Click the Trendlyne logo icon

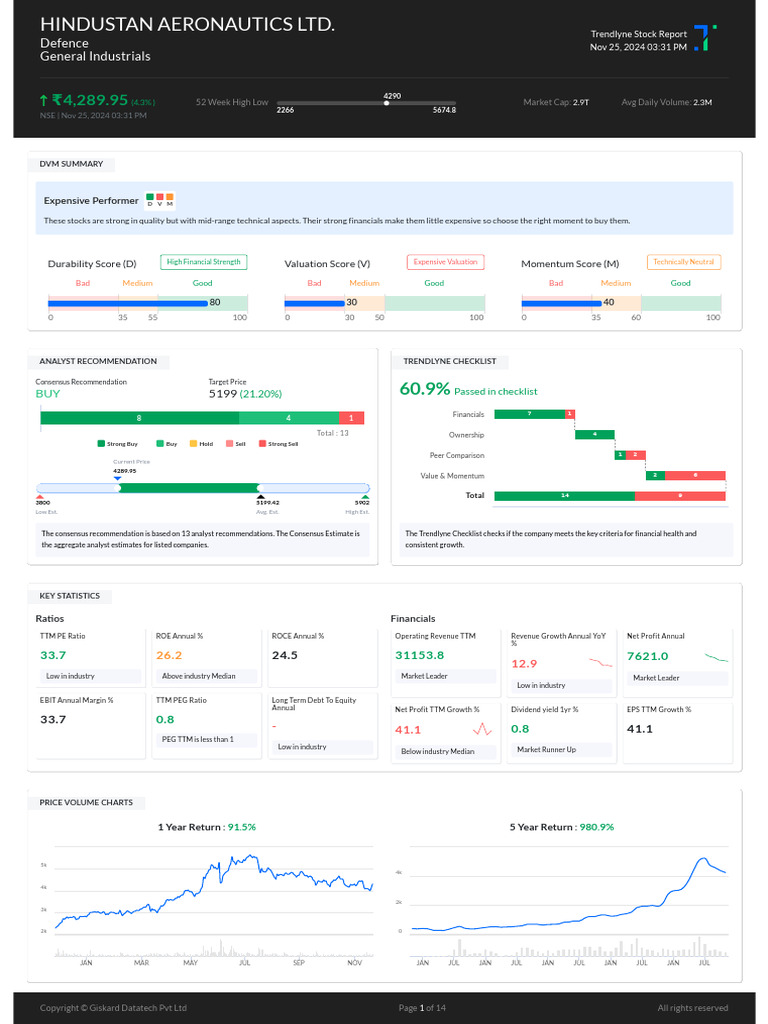705,38
